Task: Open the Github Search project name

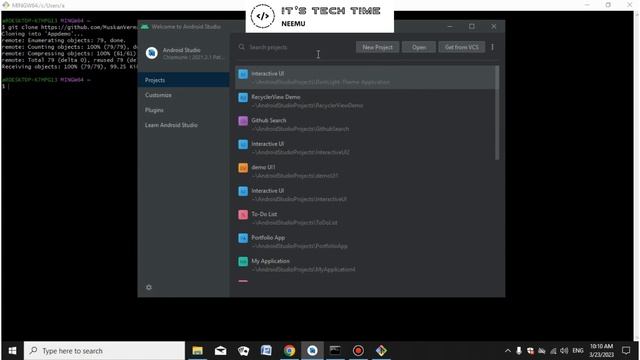Action: pos(269,120)
